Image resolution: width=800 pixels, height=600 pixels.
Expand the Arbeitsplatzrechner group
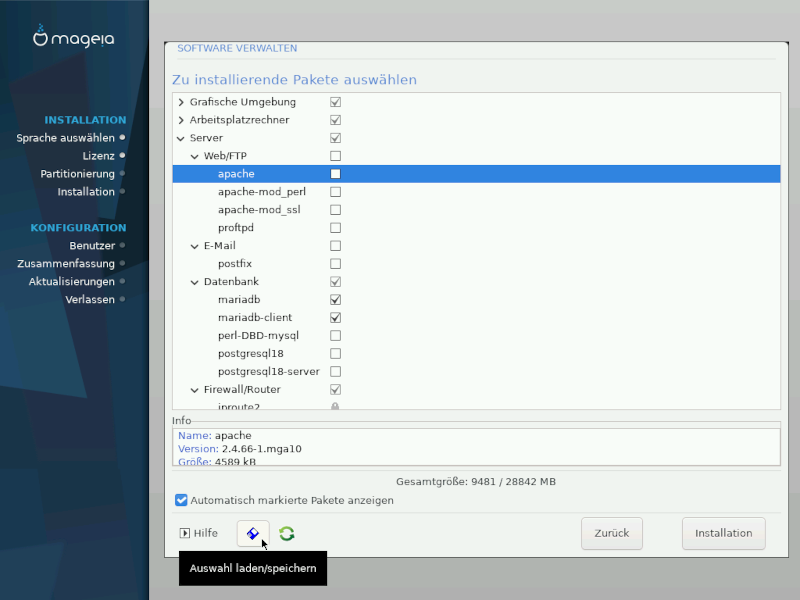(x=181, y=120)
